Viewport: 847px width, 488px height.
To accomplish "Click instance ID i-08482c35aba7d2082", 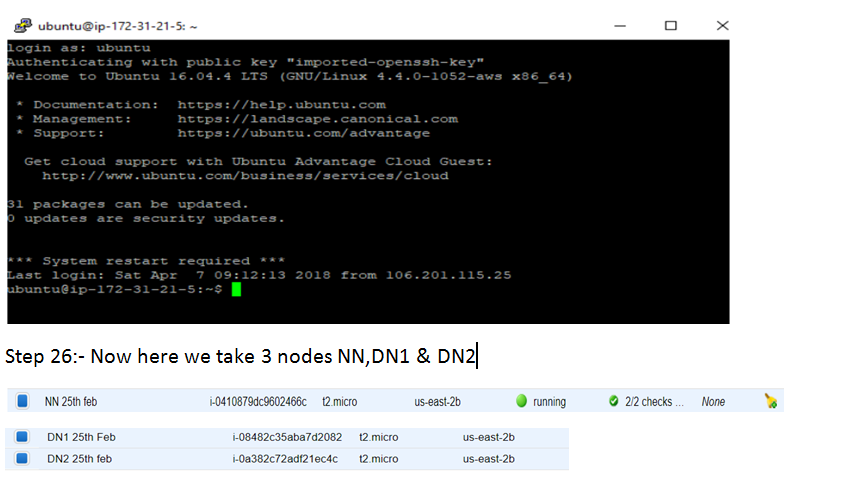I will [x=287, y=437].
